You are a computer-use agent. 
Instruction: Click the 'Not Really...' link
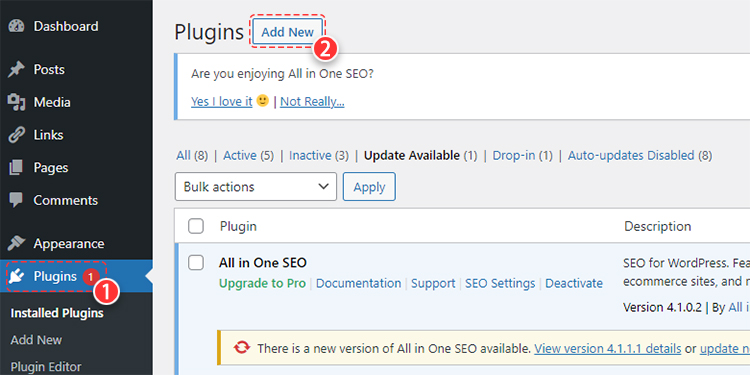pyautogui.click(x=312, y=102)
